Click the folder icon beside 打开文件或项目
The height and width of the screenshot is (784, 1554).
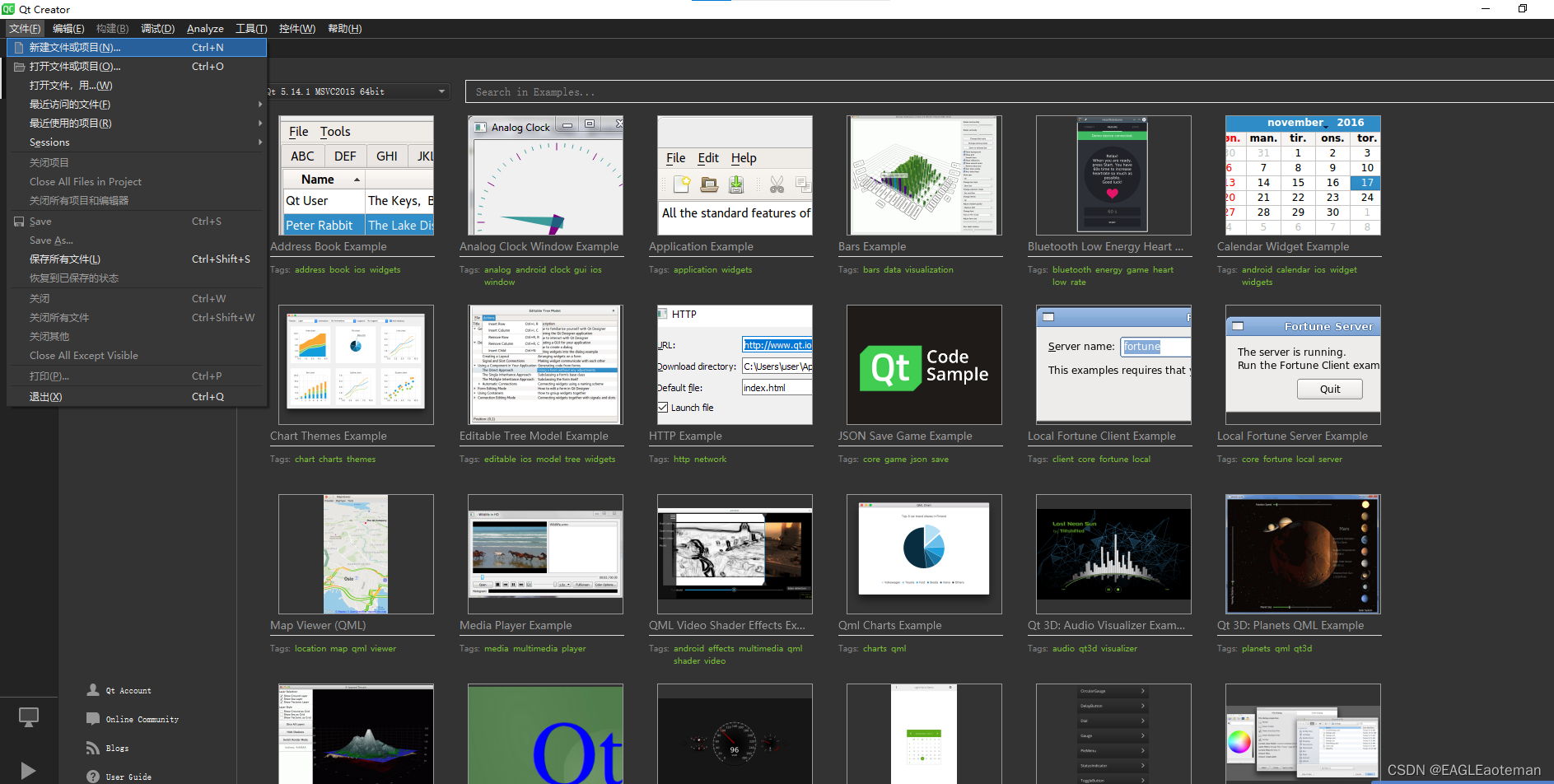[x=19, y=67]
